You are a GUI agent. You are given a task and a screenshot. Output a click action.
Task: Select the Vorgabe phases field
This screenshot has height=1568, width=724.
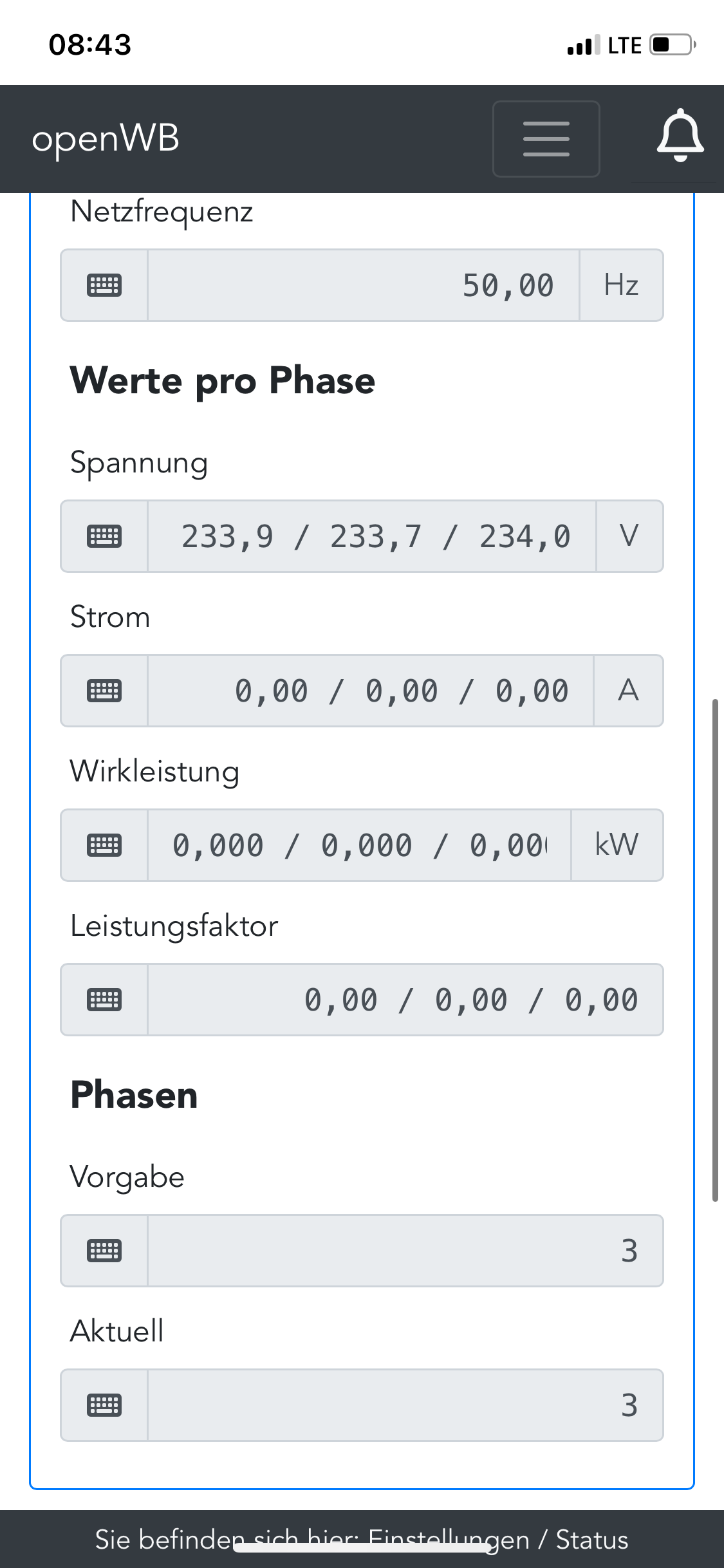point(405,1251)
